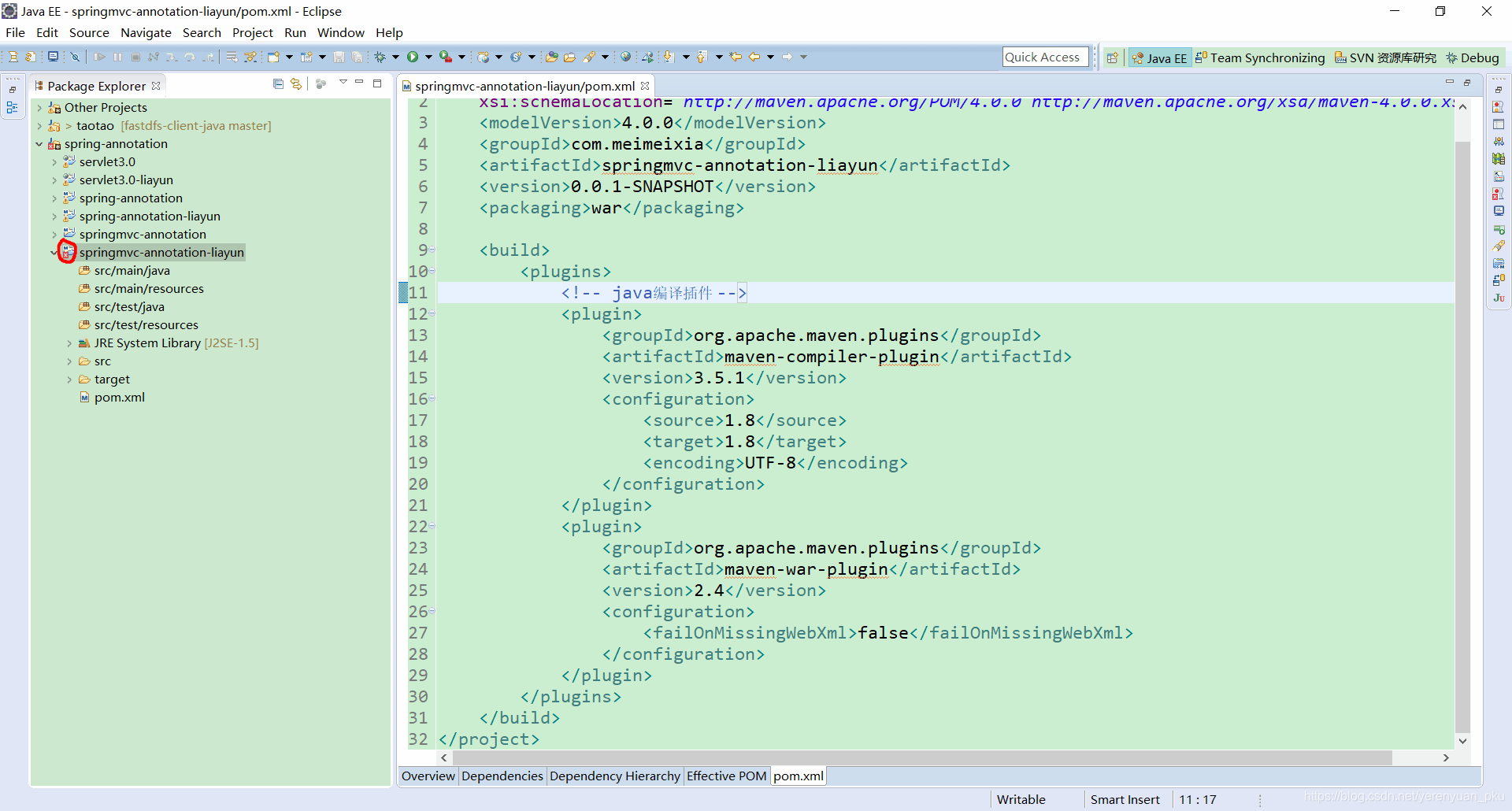Open Package Explorer View Menu triangle
Screen dimensions: 1512x811
click(x=343, y=82)
